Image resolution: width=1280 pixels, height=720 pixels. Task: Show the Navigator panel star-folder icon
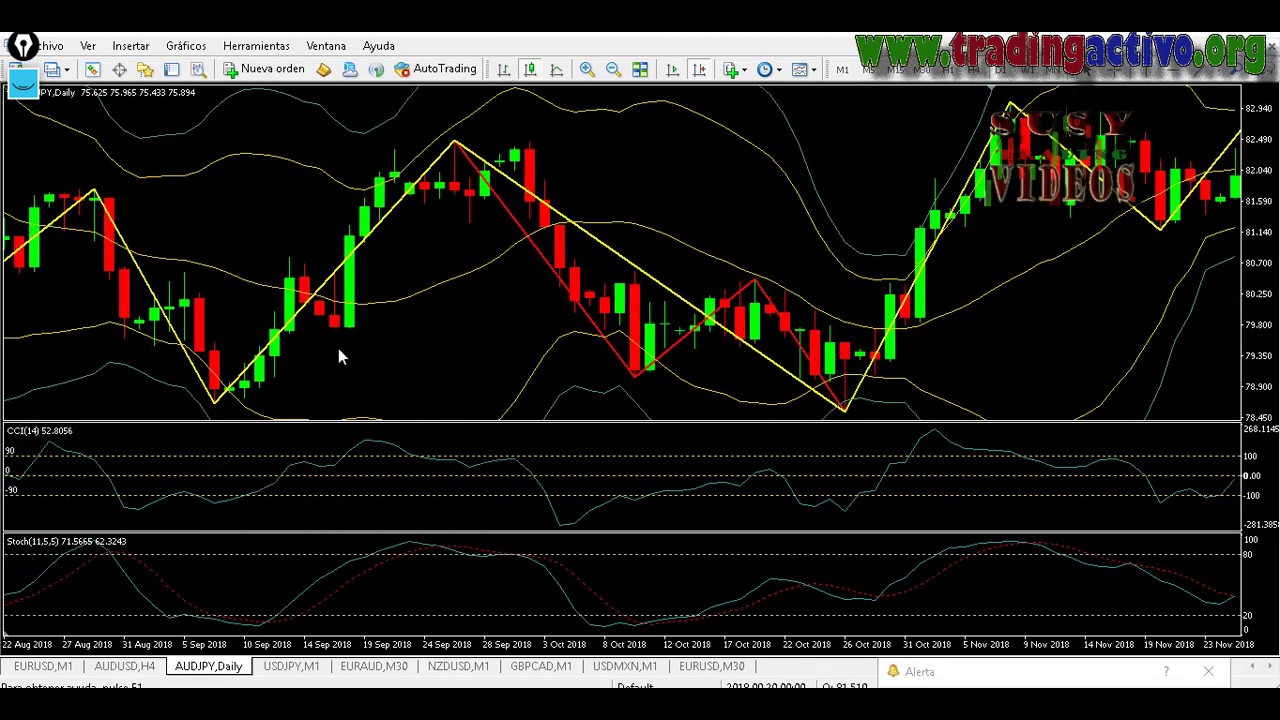145,69
